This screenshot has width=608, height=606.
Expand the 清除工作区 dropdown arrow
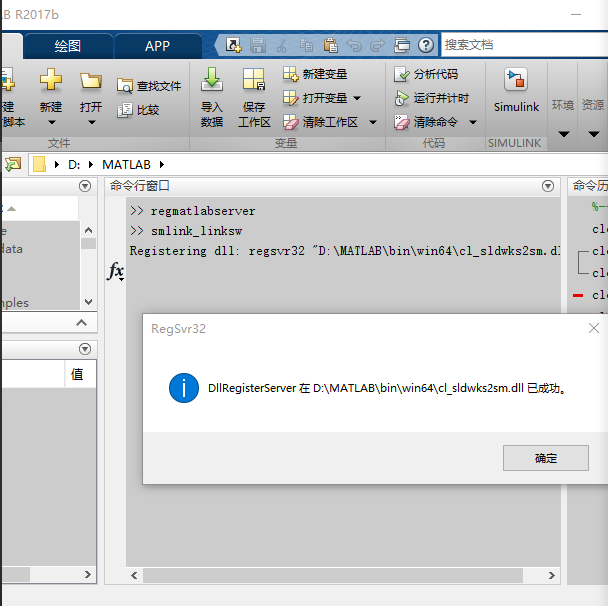tap(373, 123)
